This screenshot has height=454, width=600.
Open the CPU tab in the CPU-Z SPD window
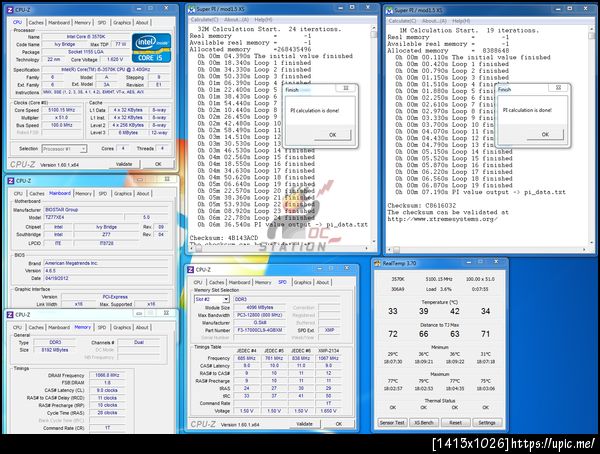pyautogui.click(x=198, y=283)
